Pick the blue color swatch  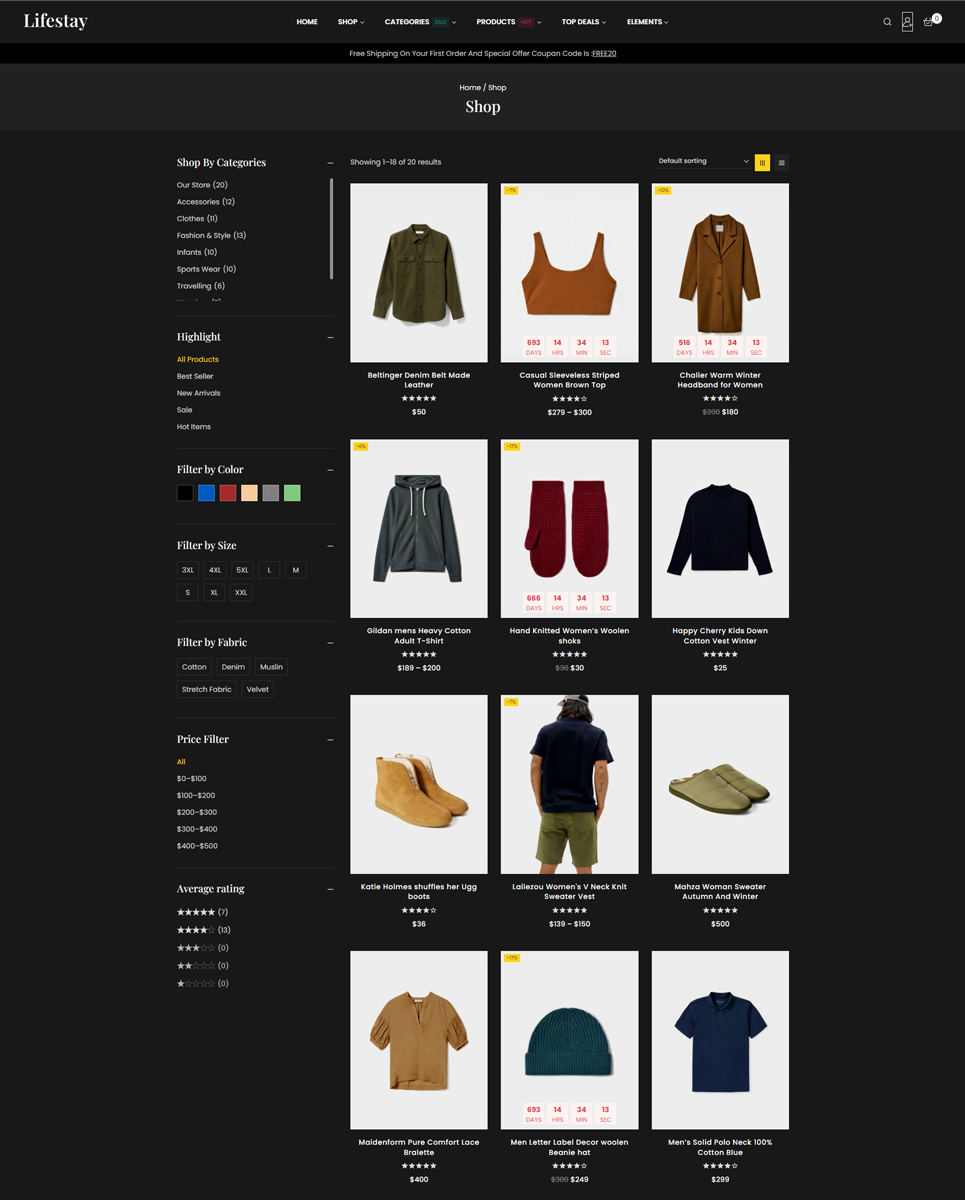click(x=206, y=493)
